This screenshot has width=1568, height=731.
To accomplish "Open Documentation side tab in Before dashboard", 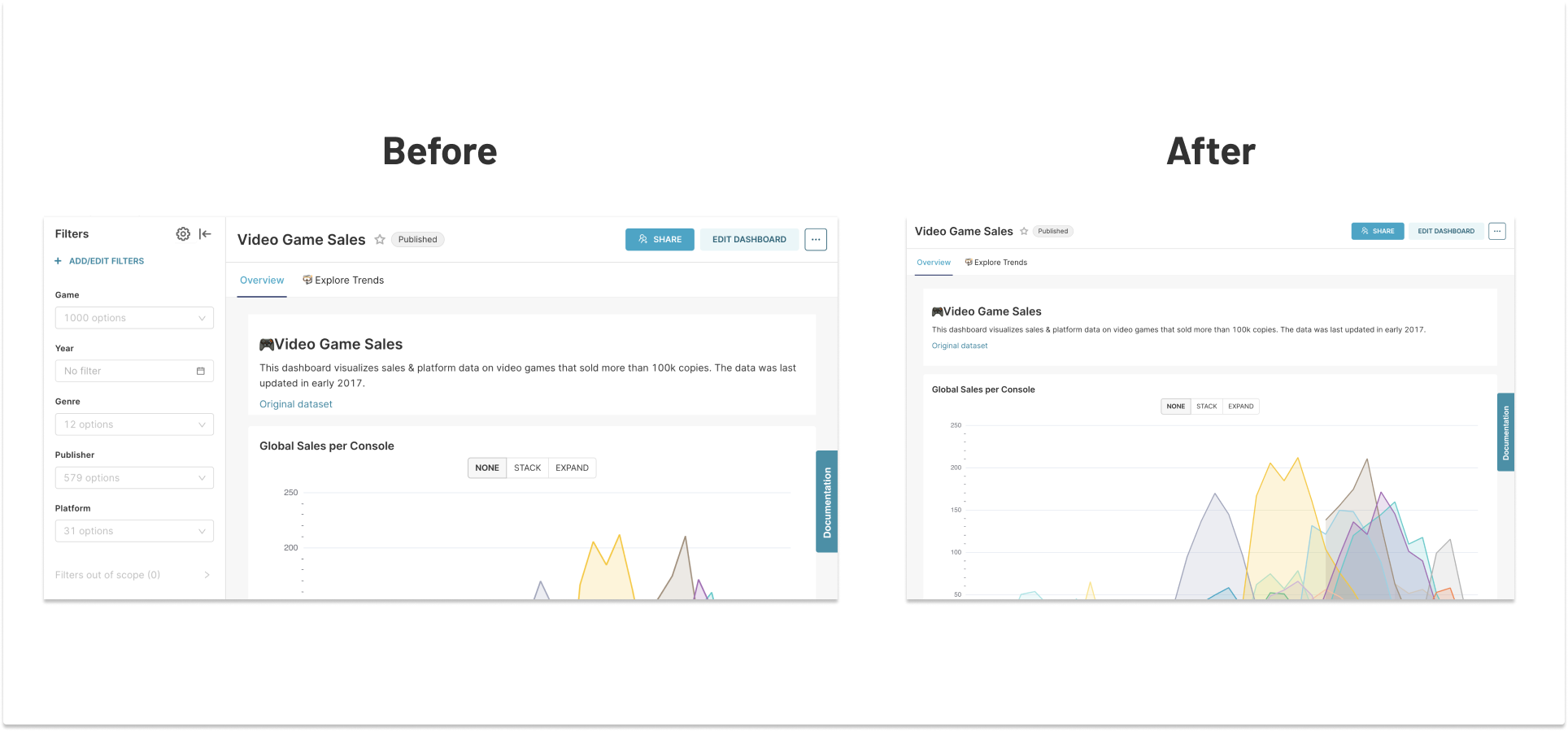I will click(827, 502).
